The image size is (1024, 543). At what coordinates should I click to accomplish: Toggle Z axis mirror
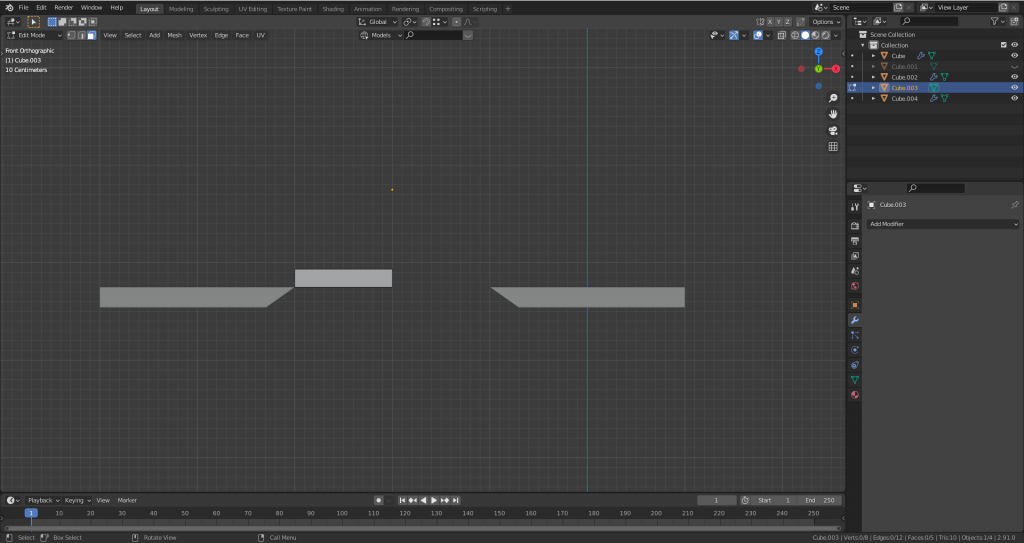788,22
